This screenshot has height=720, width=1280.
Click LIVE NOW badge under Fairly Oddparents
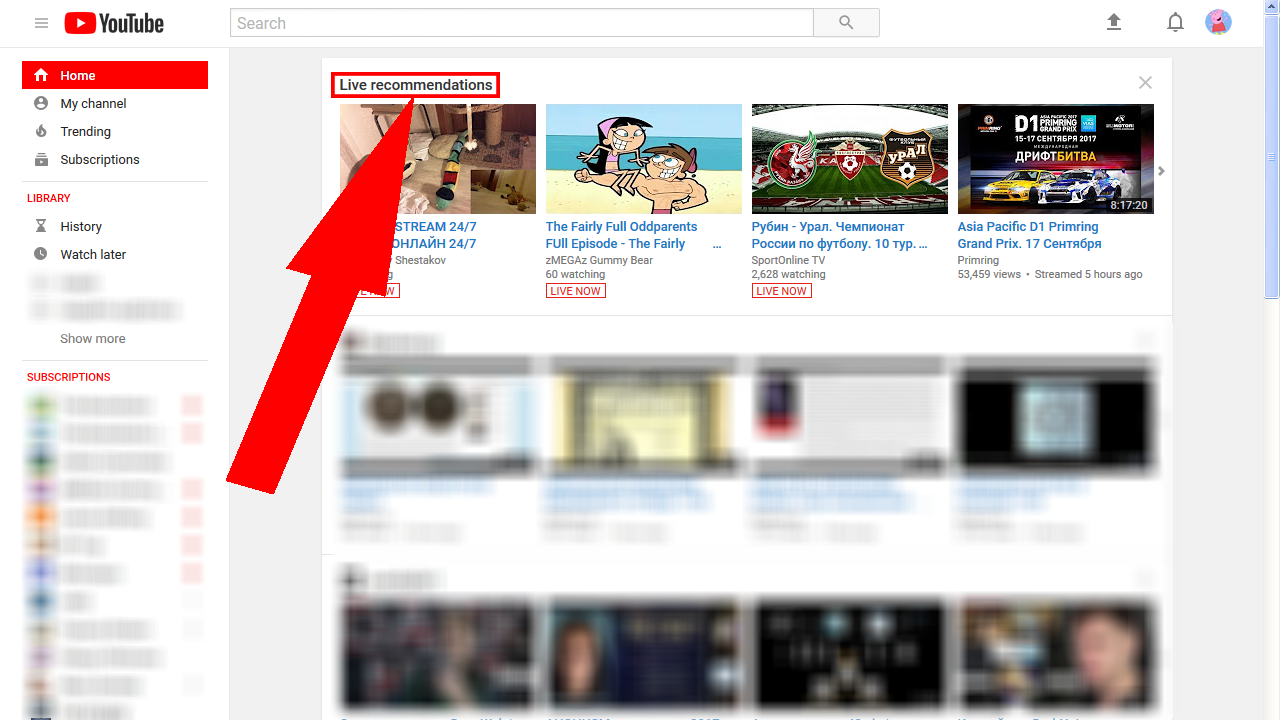576,291
